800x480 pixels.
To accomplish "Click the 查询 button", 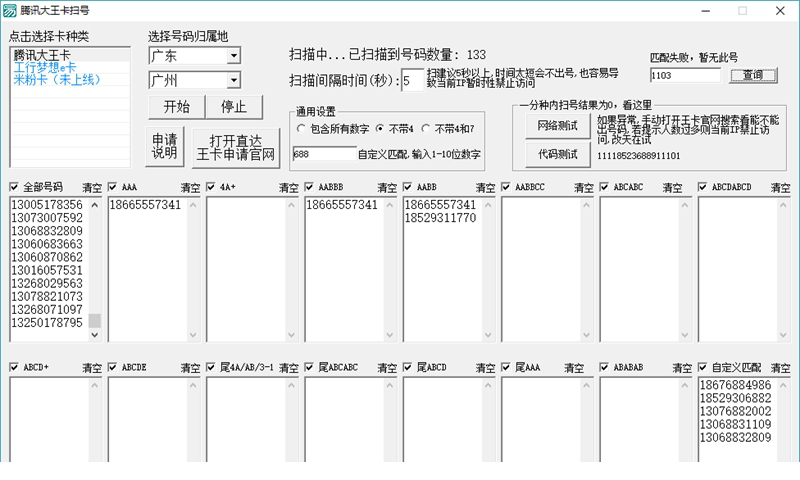I will coord(753,75).
